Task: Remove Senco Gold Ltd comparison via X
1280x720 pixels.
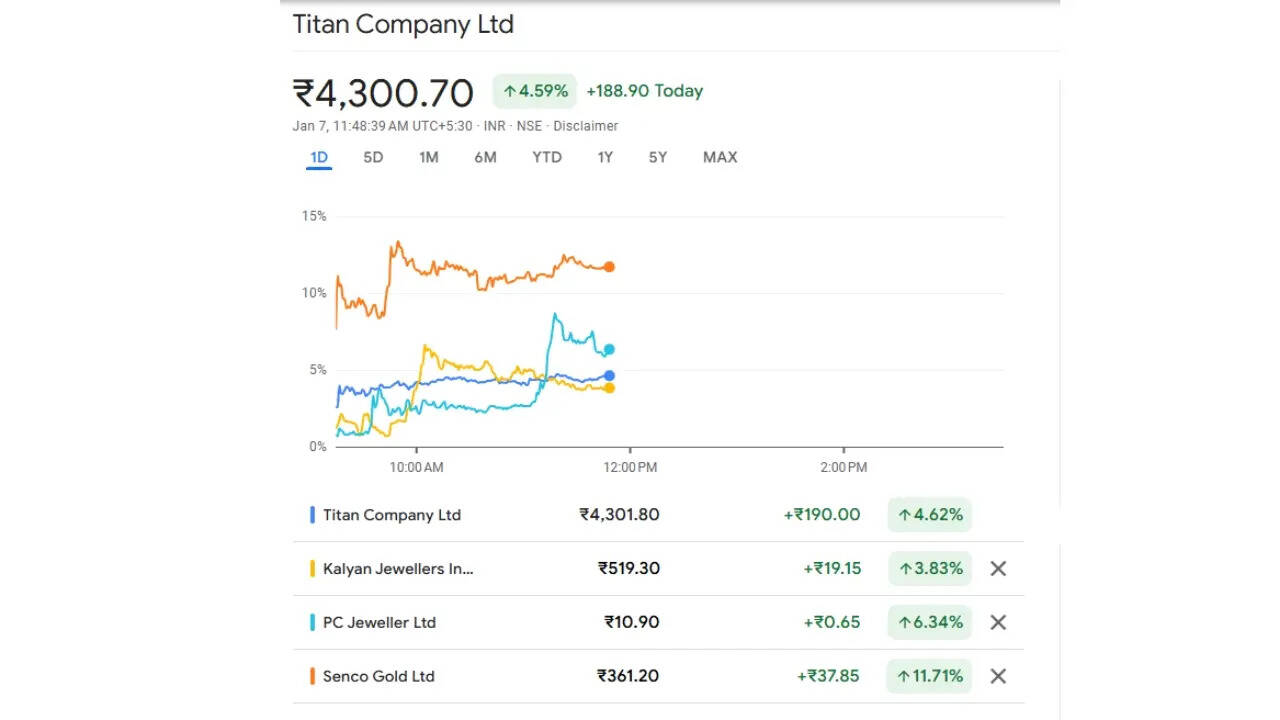Action: click(x=997, y=676)
